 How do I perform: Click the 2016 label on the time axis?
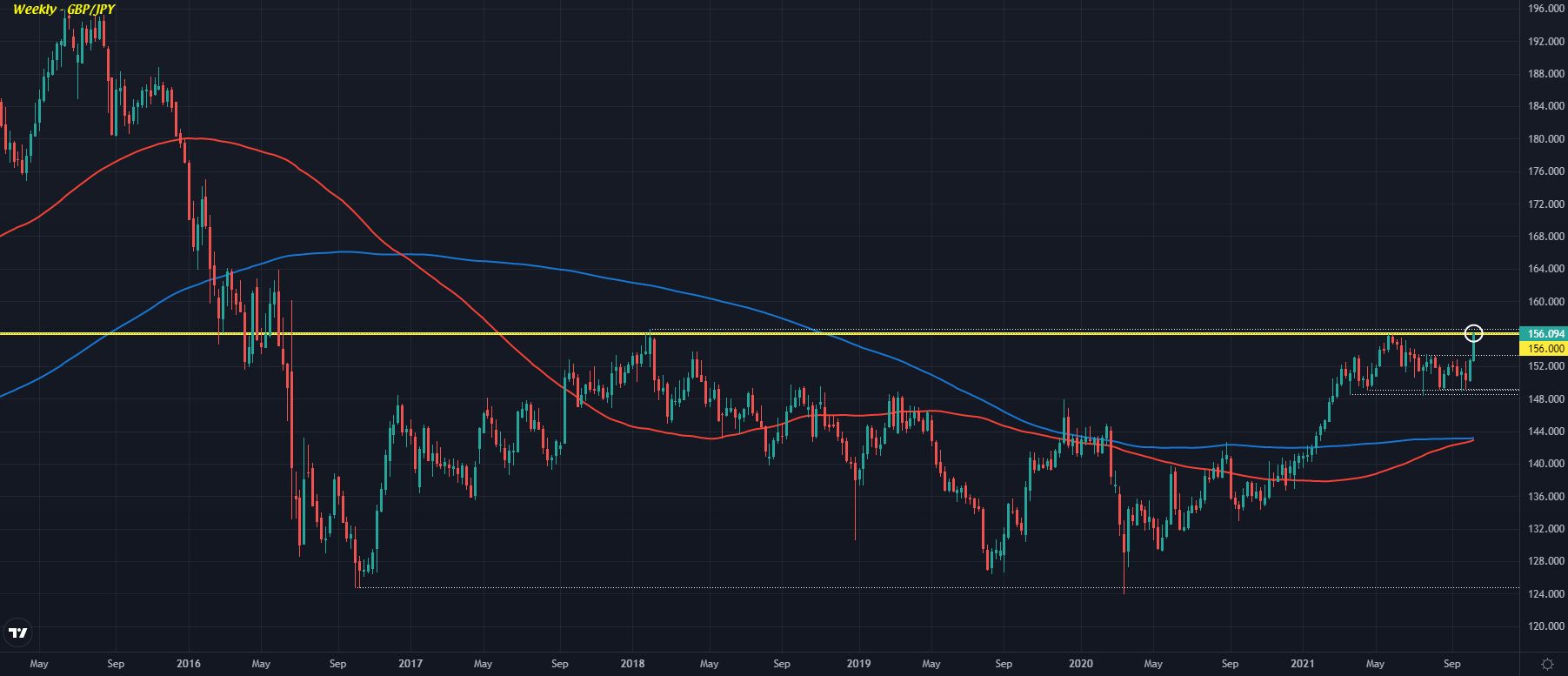[189, 664]
